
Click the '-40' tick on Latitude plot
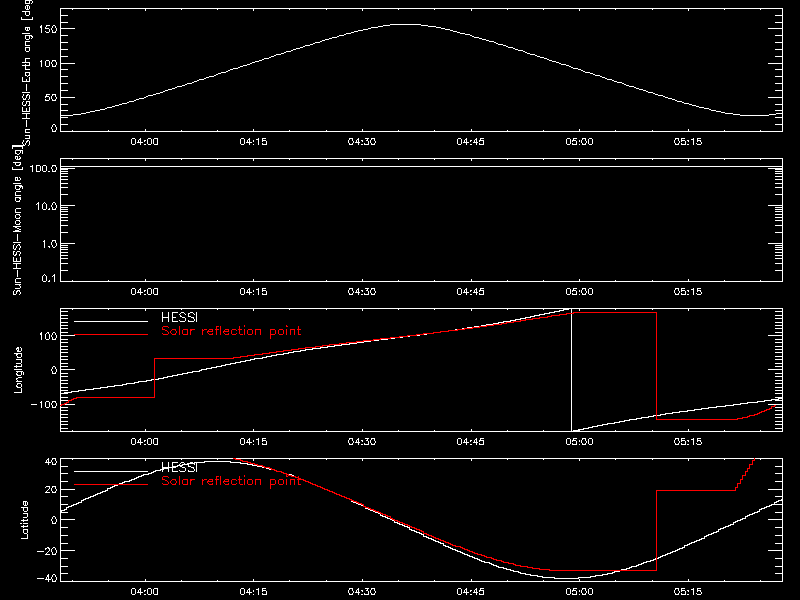(47, 579)
